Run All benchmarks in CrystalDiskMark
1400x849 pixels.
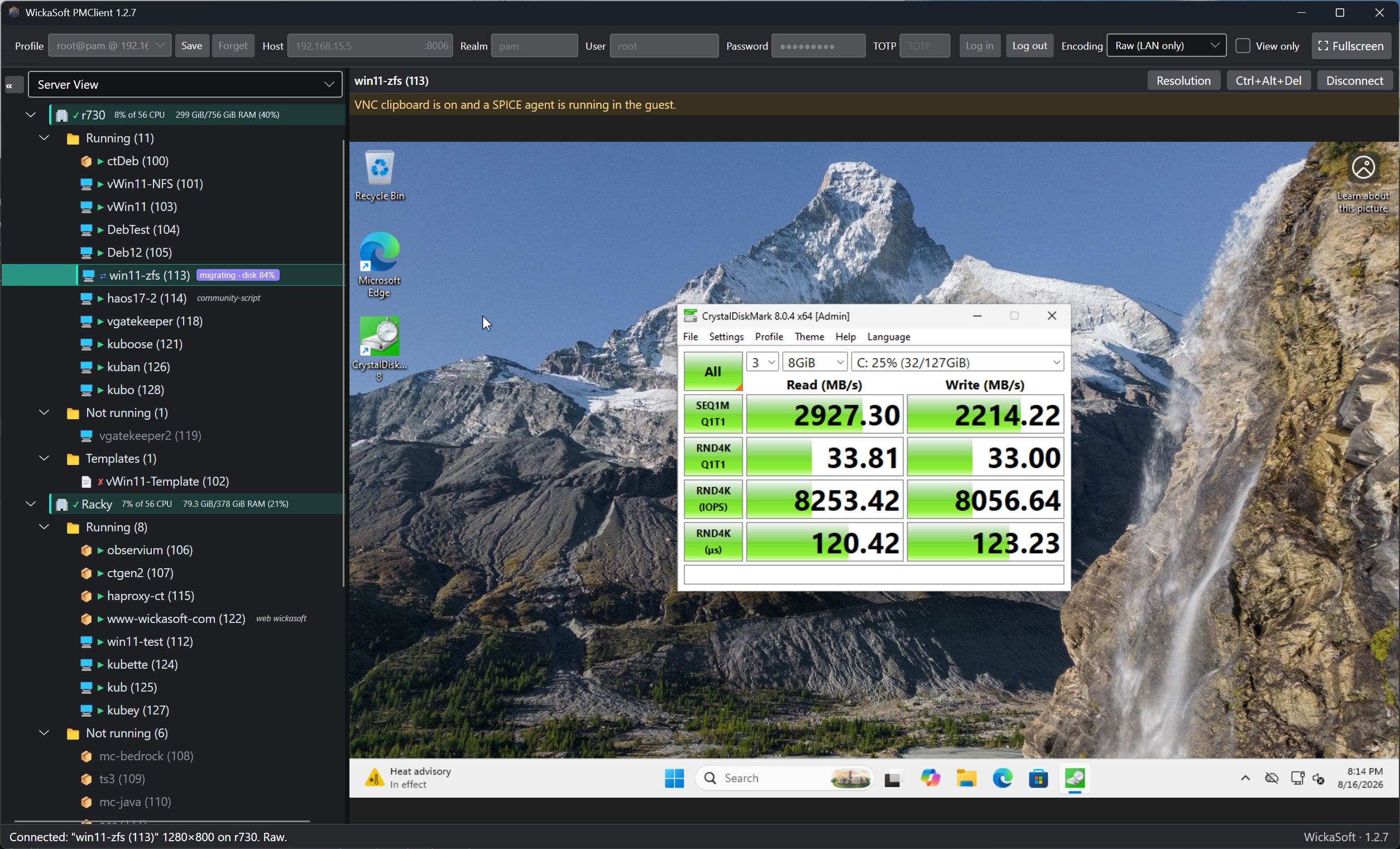coord(712,371)
